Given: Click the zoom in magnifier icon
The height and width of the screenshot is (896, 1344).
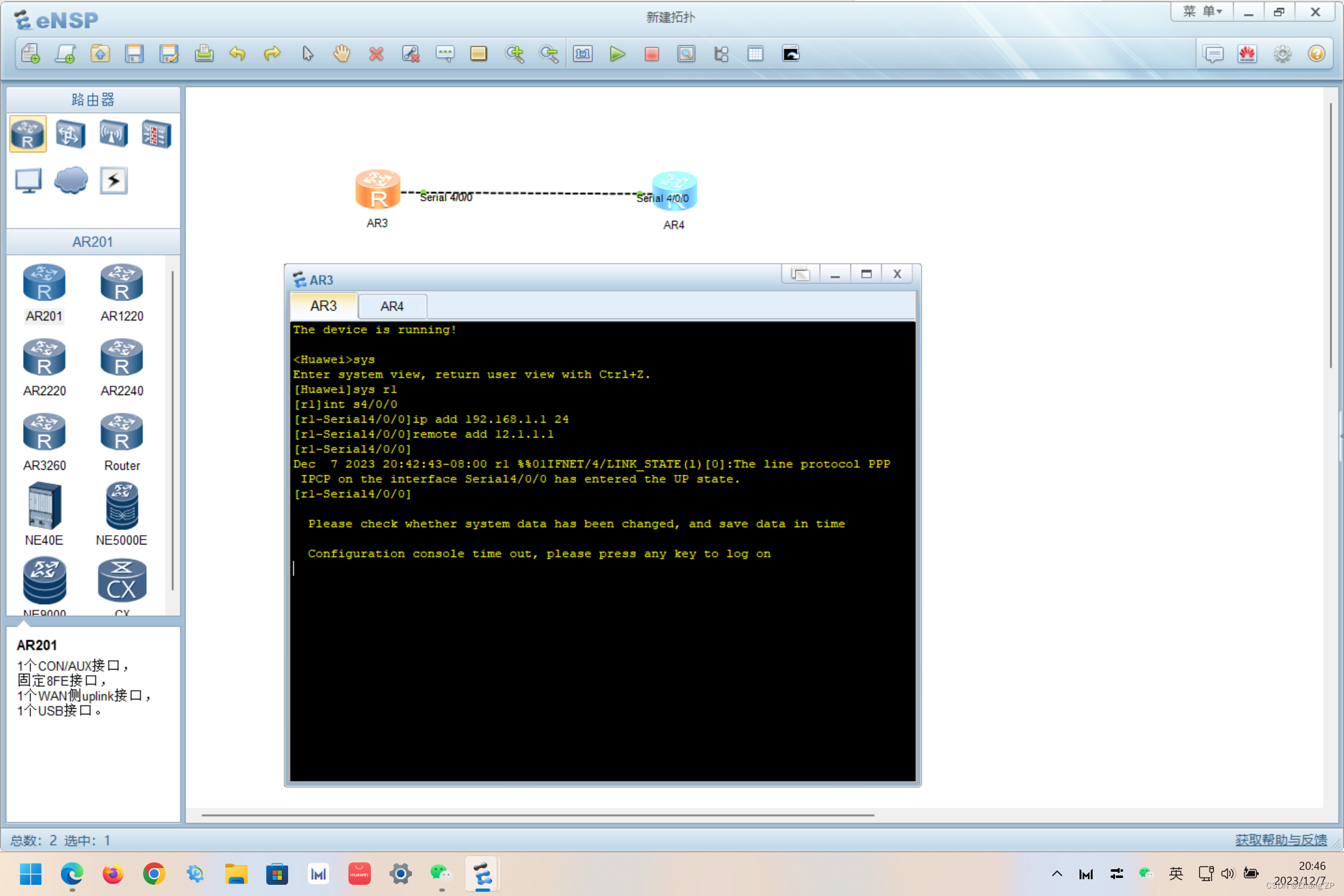Looking at the screenshot, I should point(515,54).
